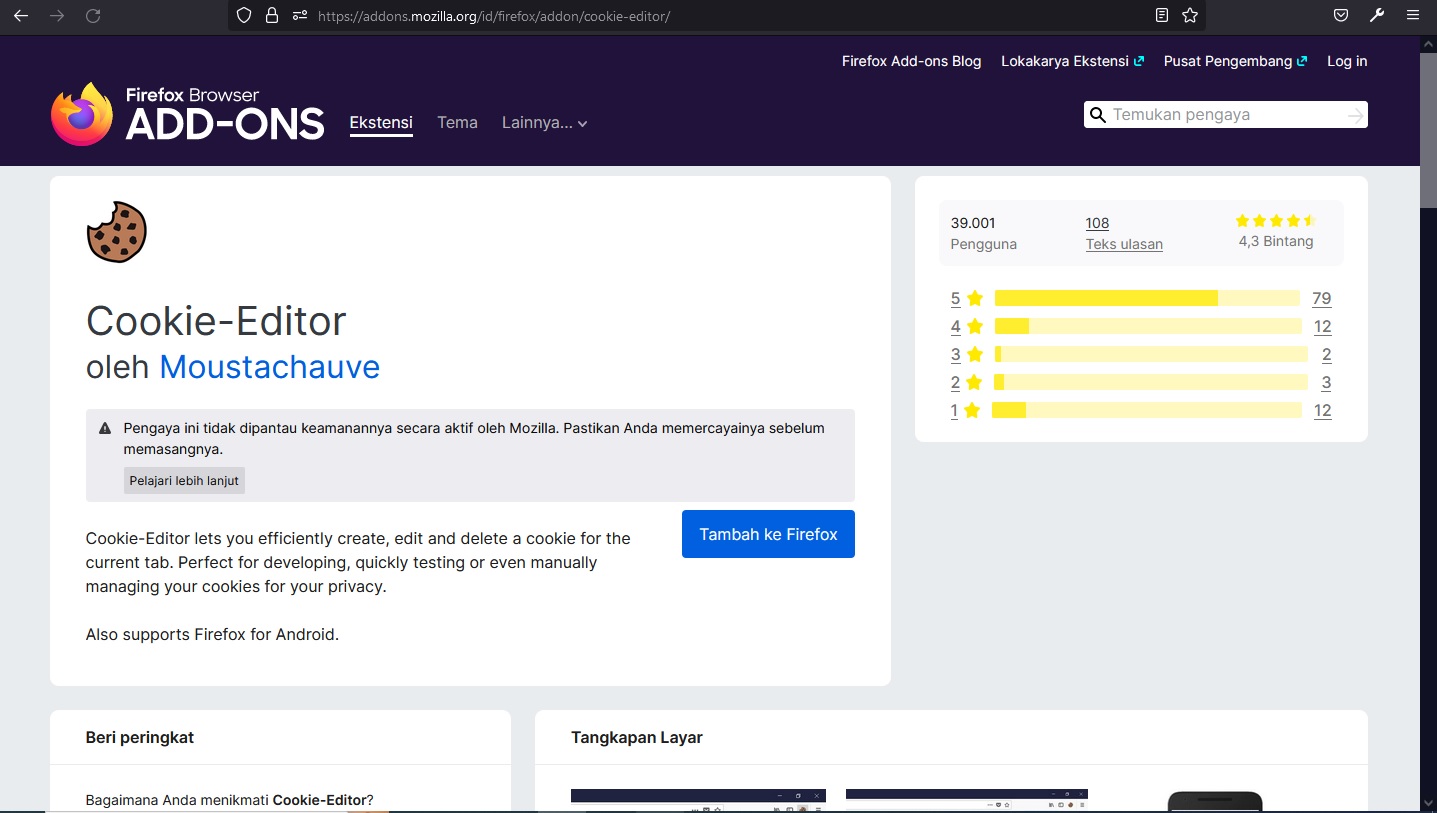The image size is (1437, 813).
Task: Reload the page with the refresh icon
Action: [x=93, y=16]
